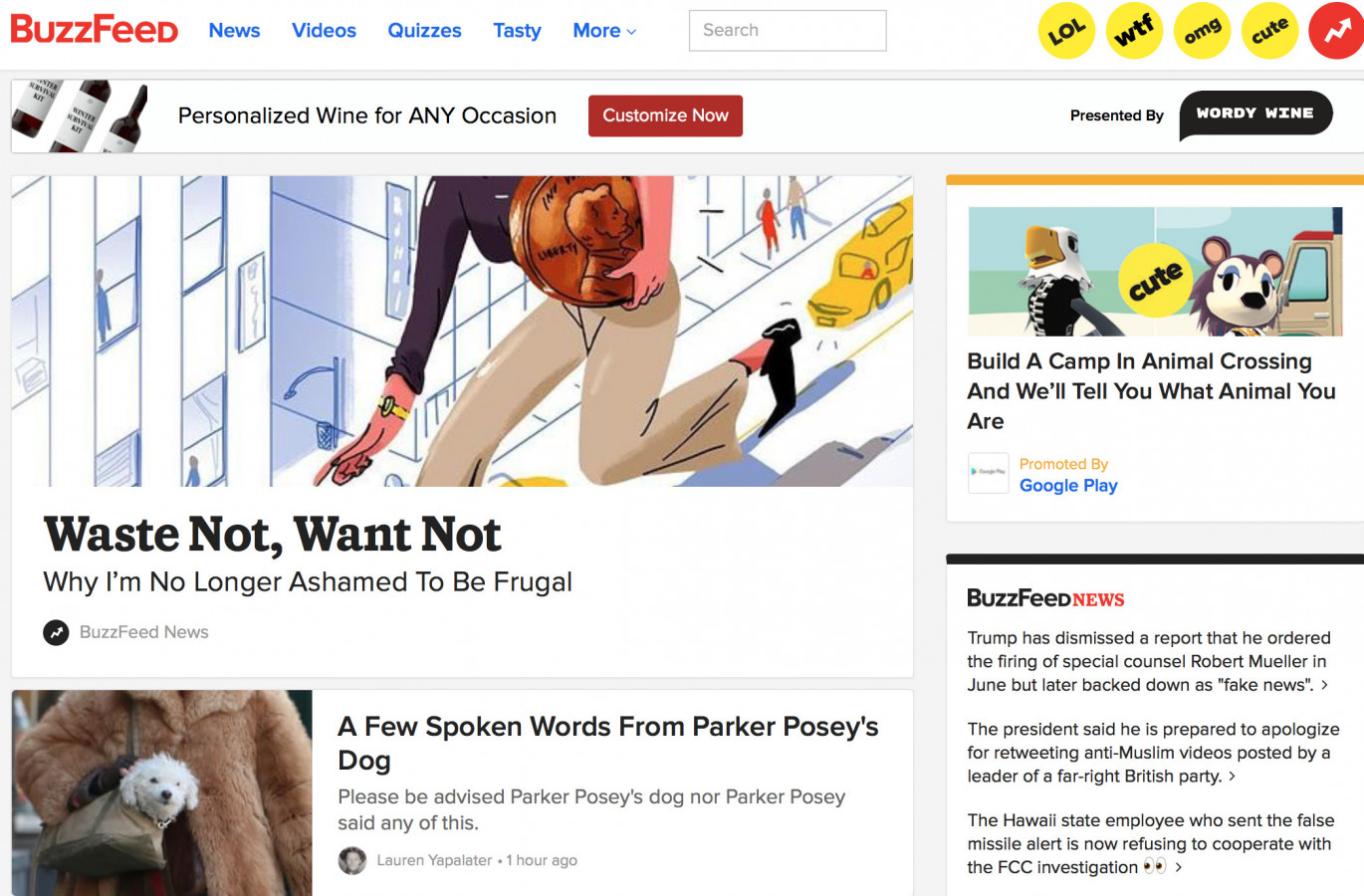
Task: Select the omg badge icon
Action: click(x=1202, y=31)
